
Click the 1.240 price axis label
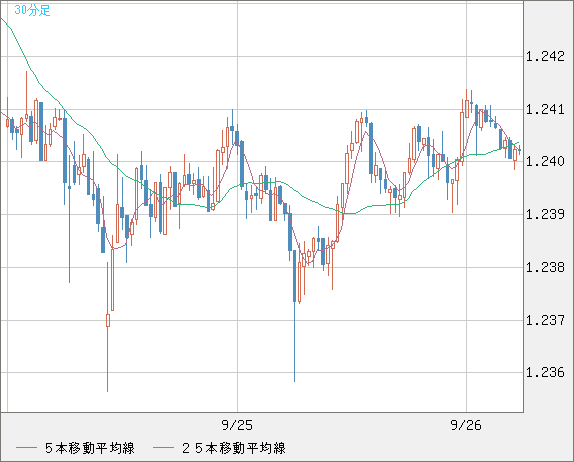coord(545,161)
